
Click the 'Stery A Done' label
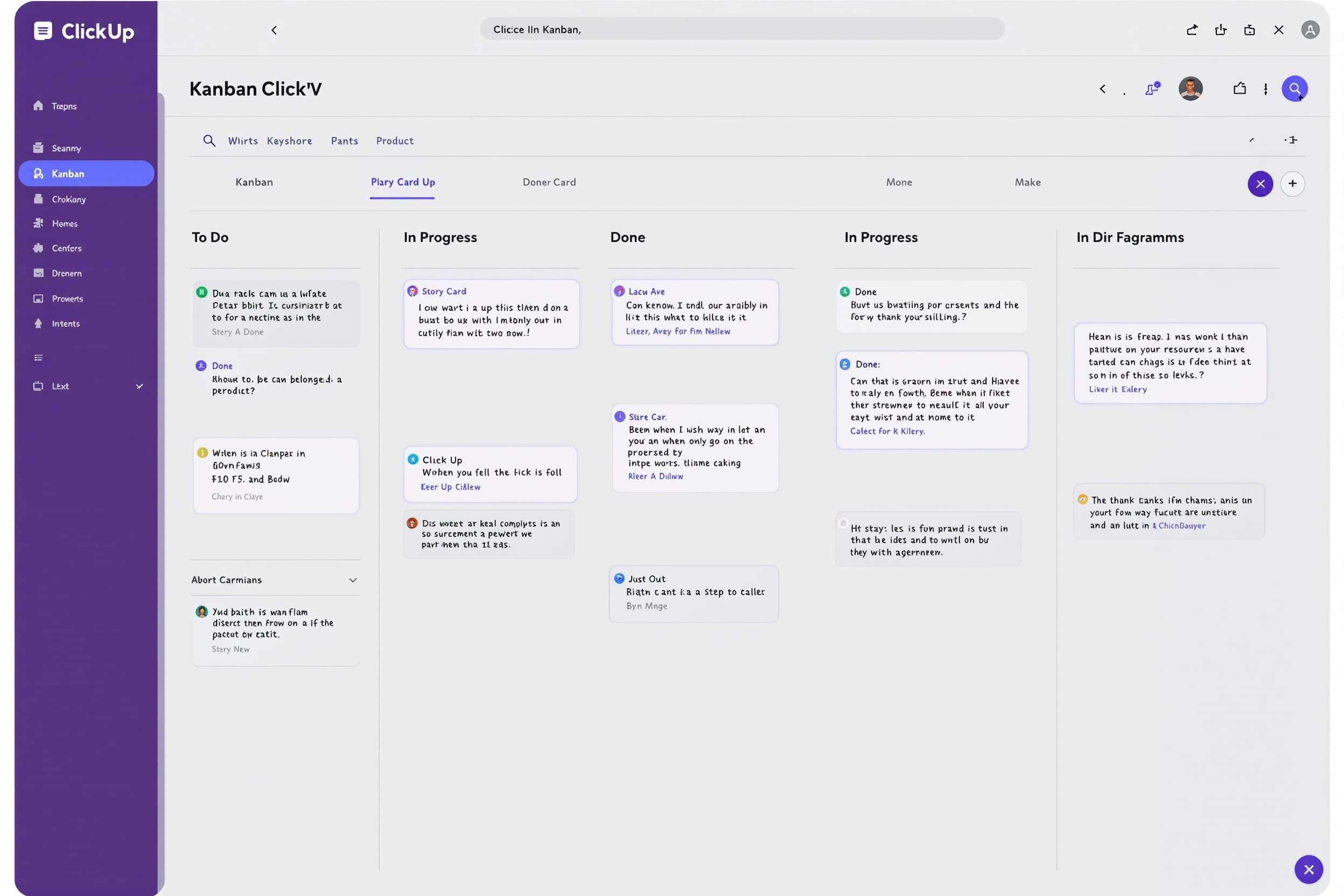(237, 332)
